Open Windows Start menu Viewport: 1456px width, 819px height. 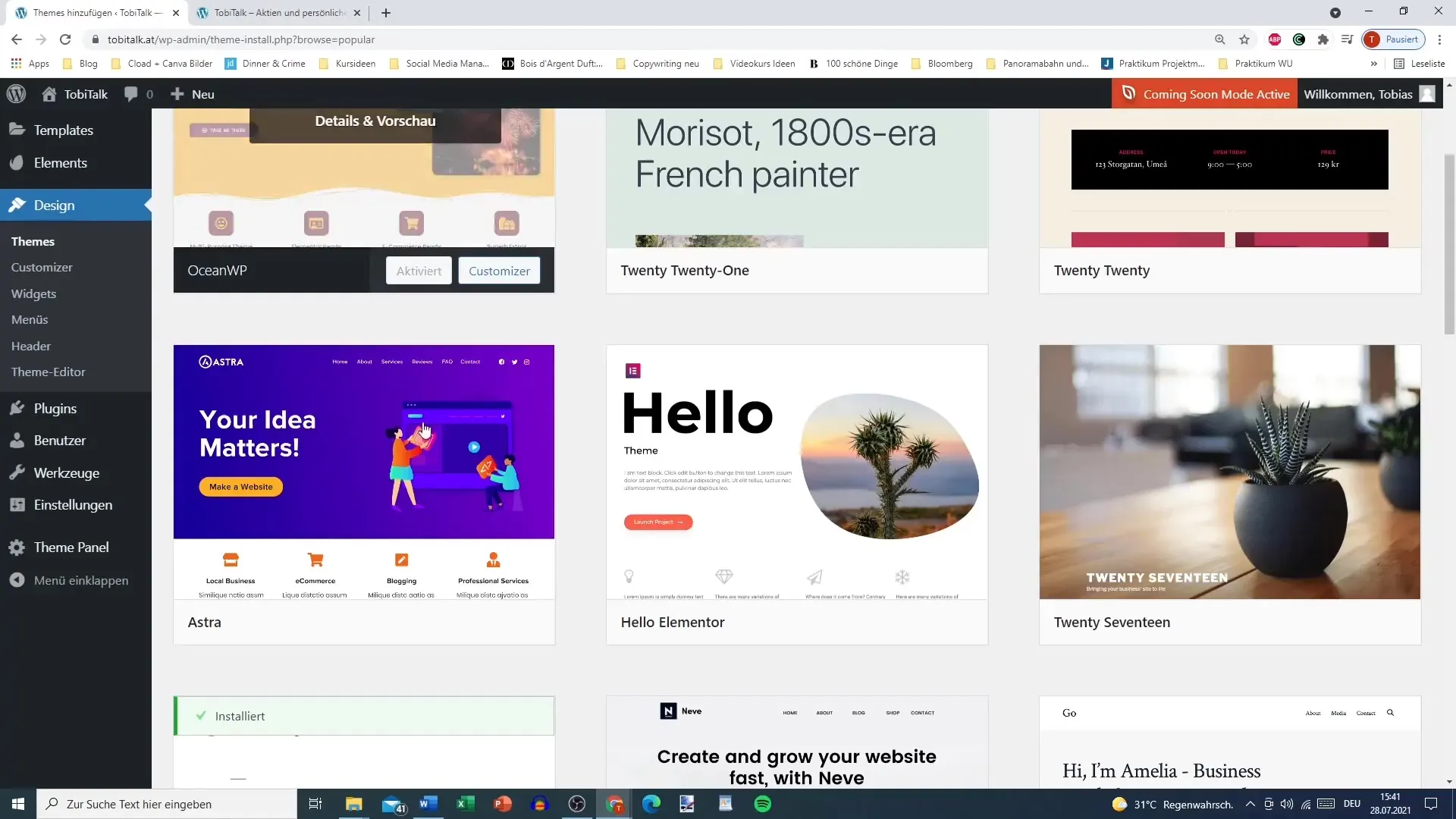point(18,804)
